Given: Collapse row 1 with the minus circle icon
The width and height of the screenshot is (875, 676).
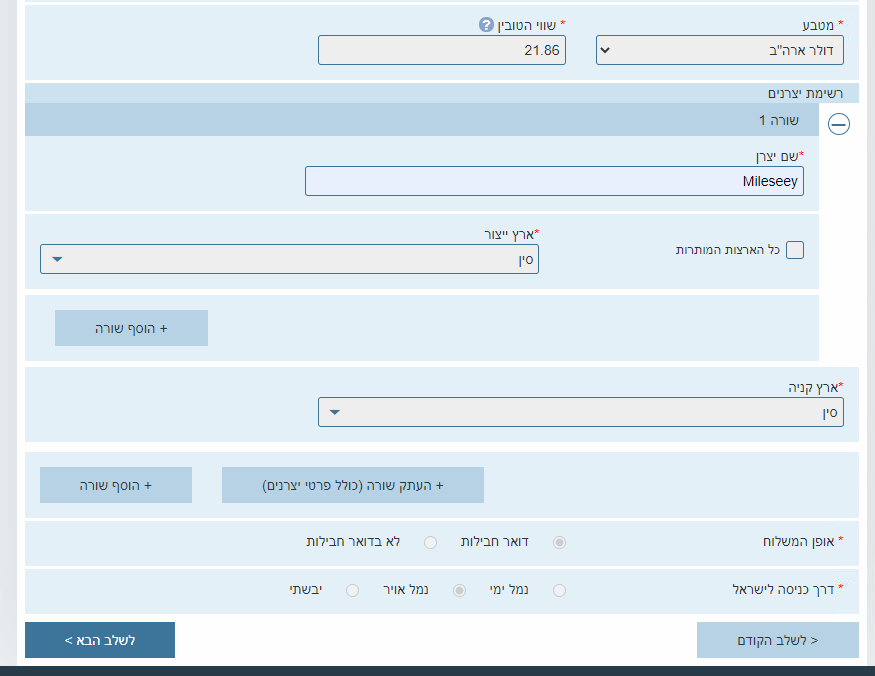Looking at the screenshot, I should click(839, 124).
